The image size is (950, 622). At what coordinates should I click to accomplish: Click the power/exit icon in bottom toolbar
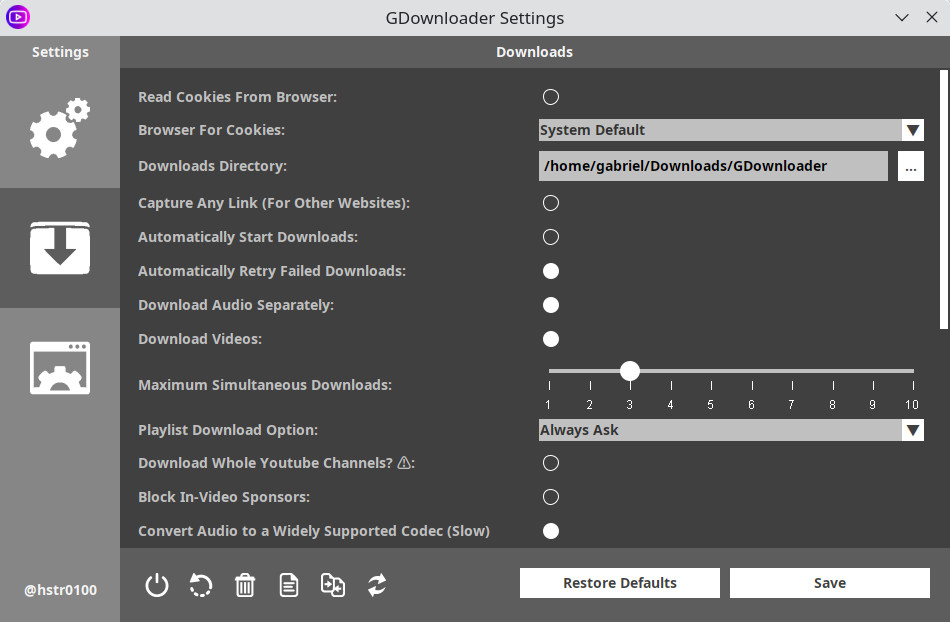click(x=157, y=585)
